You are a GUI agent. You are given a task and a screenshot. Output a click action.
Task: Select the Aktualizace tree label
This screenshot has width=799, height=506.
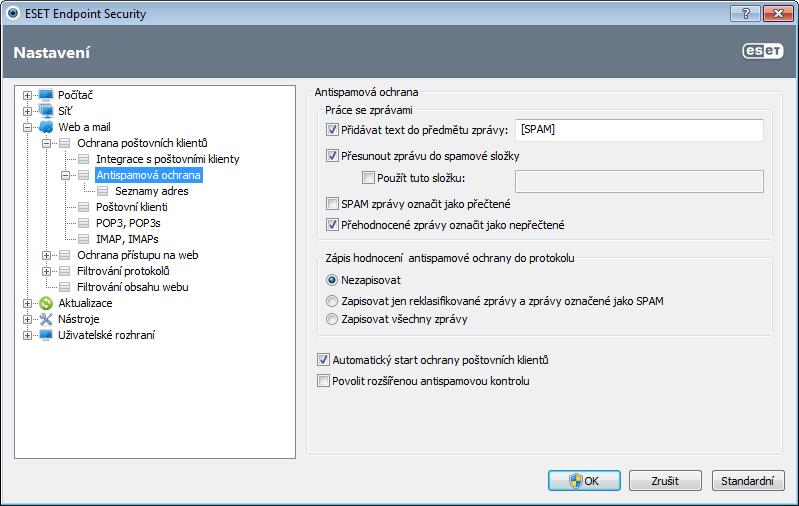pyautogui.click(x=85, y=303)
